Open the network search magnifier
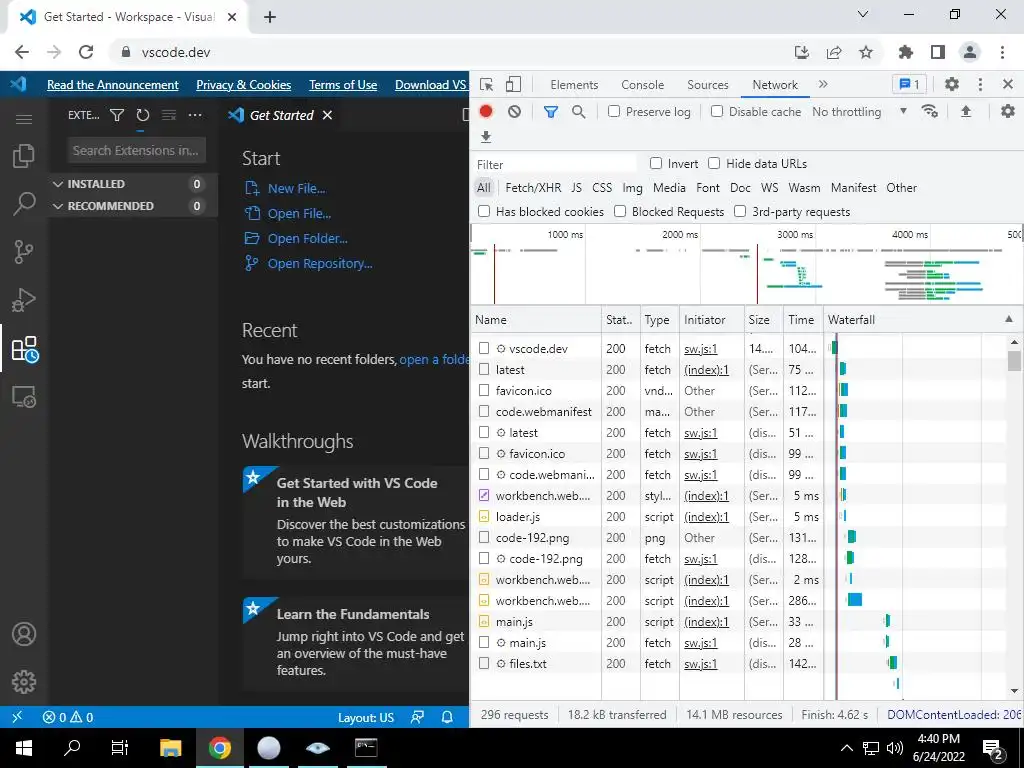 (578, 112)
